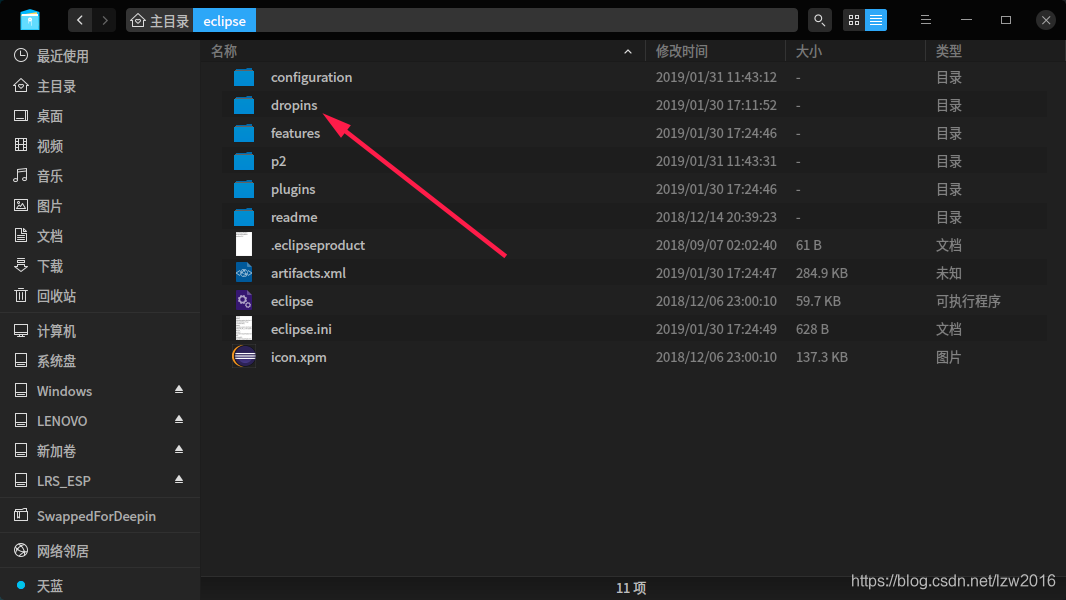Image resolution: width=1066 pixels, height=600 pixels.
Task: Click the Windows drive icon
Action: coord(21,391)
